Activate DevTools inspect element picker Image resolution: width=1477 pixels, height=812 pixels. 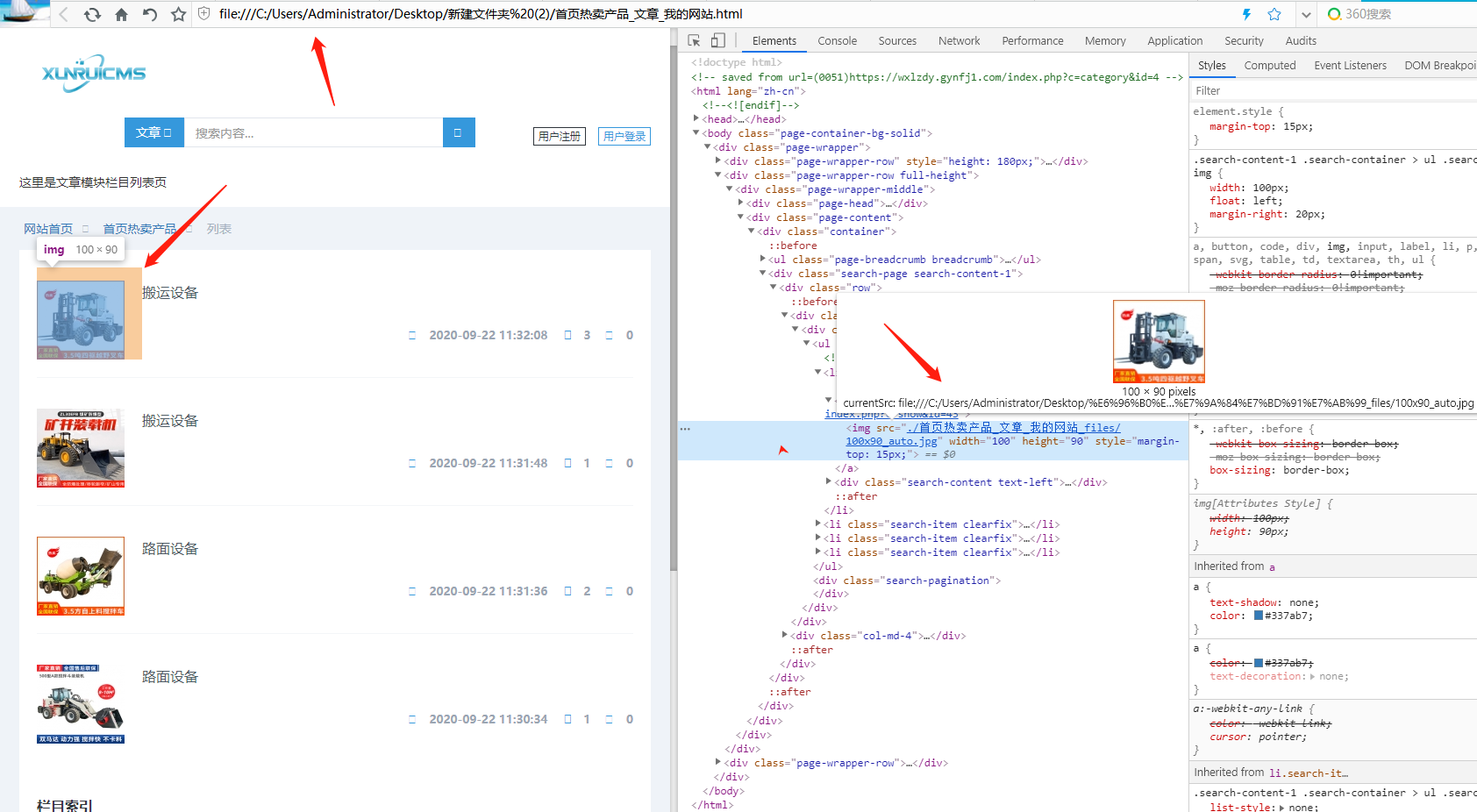(x=694, y=40)
